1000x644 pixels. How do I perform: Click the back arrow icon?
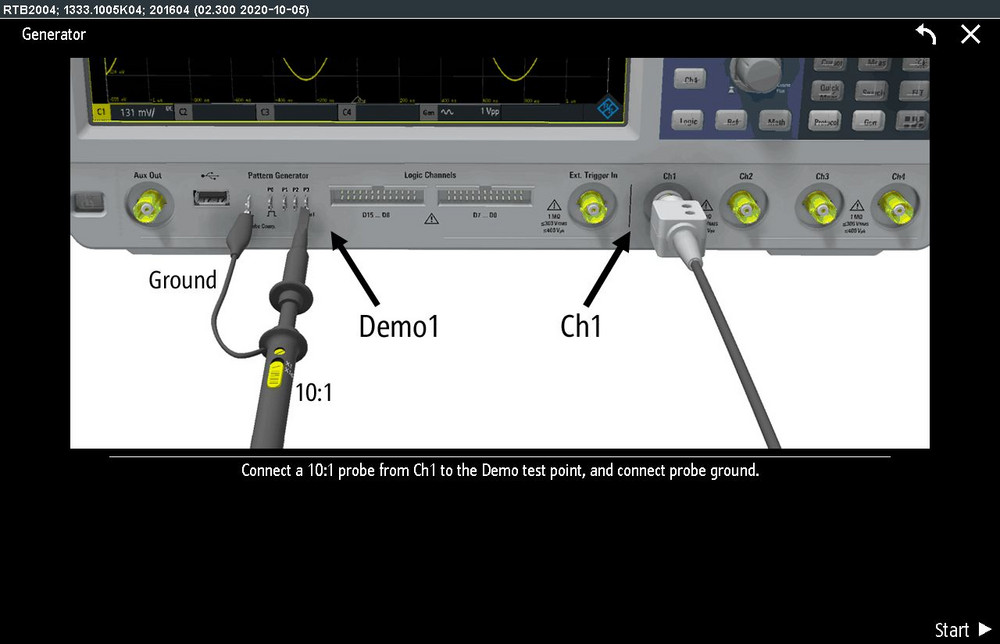click(926, 34)
